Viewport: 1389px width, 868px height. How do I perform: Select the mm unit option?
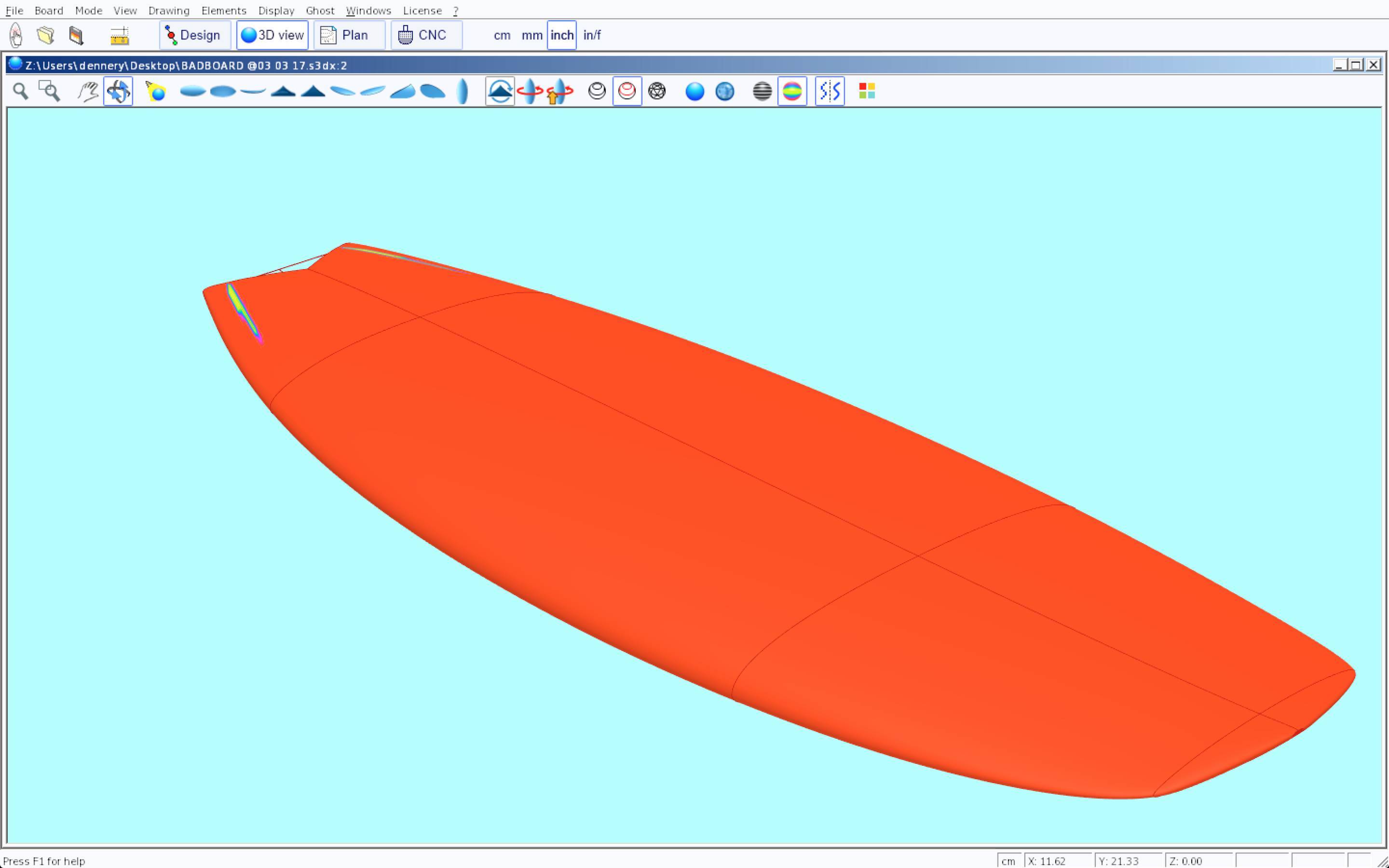(531, 35)
